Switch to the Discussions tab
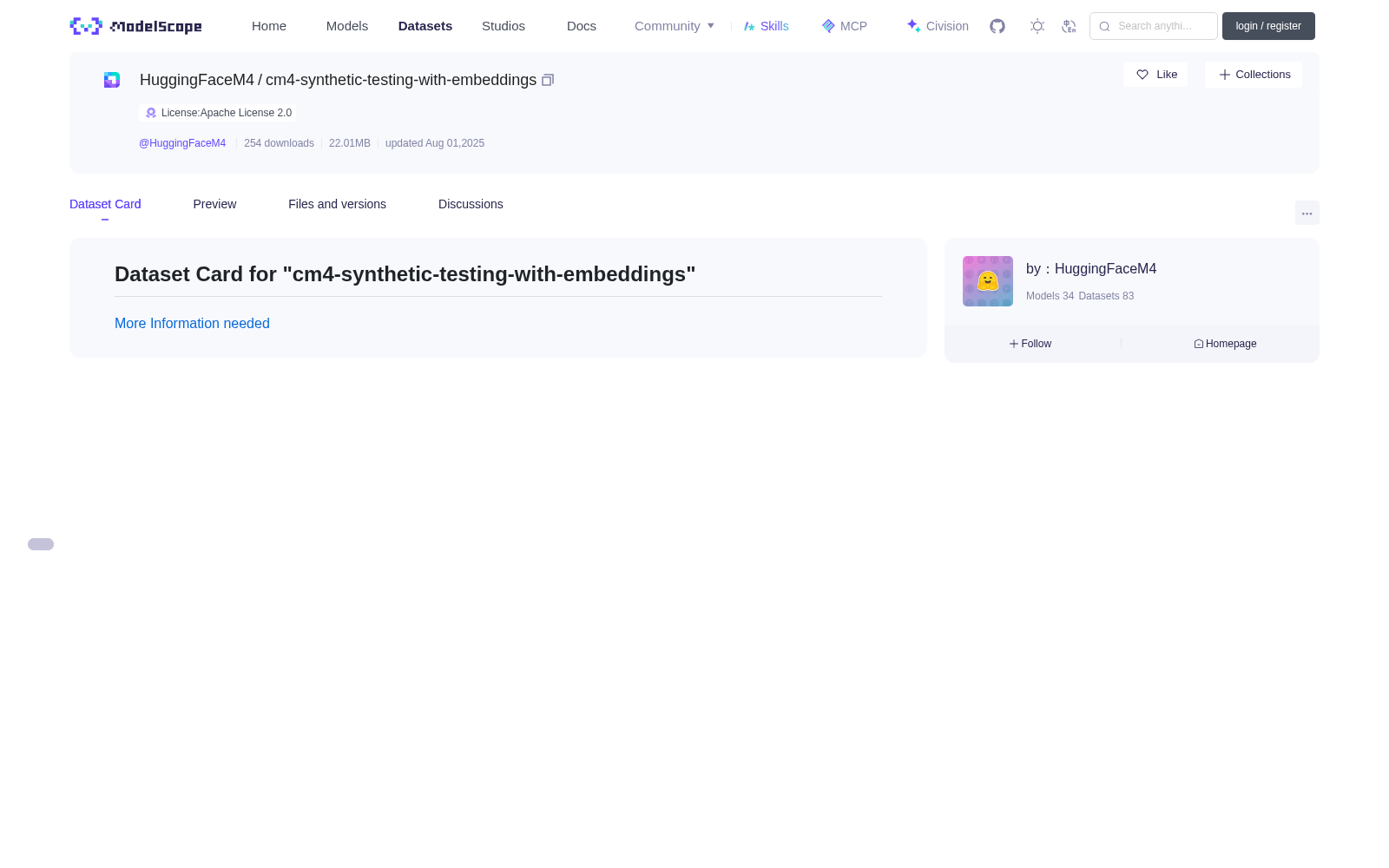The height and width of the screenshot is (868, 1389). [x=471, y=204]
